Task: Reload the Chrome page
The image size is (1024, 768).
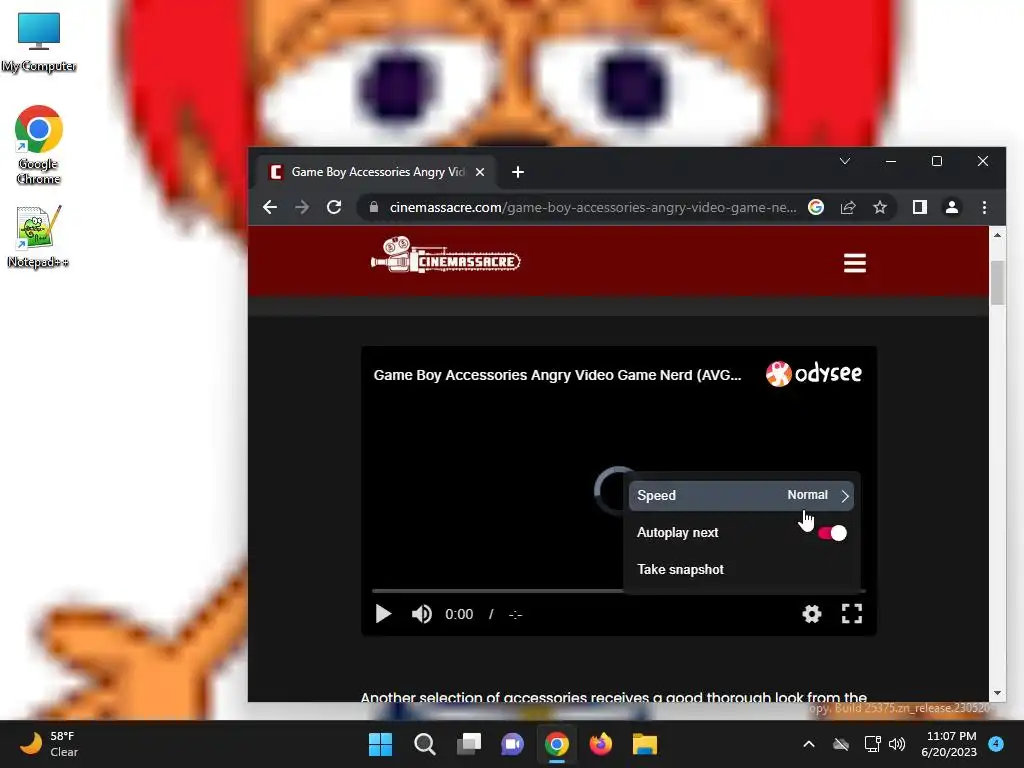Action: coord(334,208)
